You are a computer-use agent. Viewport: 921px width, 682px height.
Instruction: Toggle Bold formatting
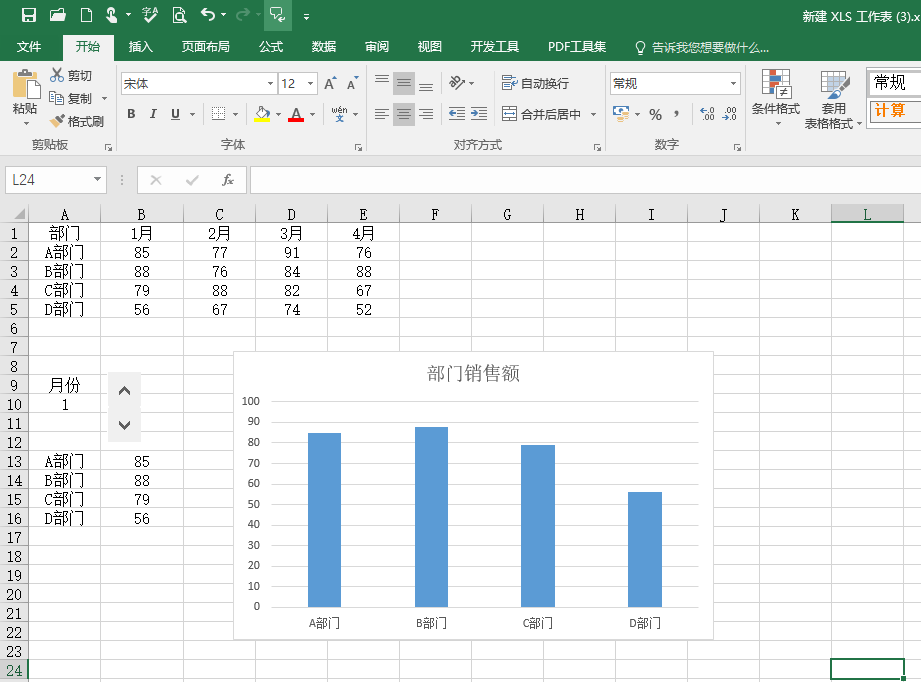pyautogui.click(x=132, y=114)
